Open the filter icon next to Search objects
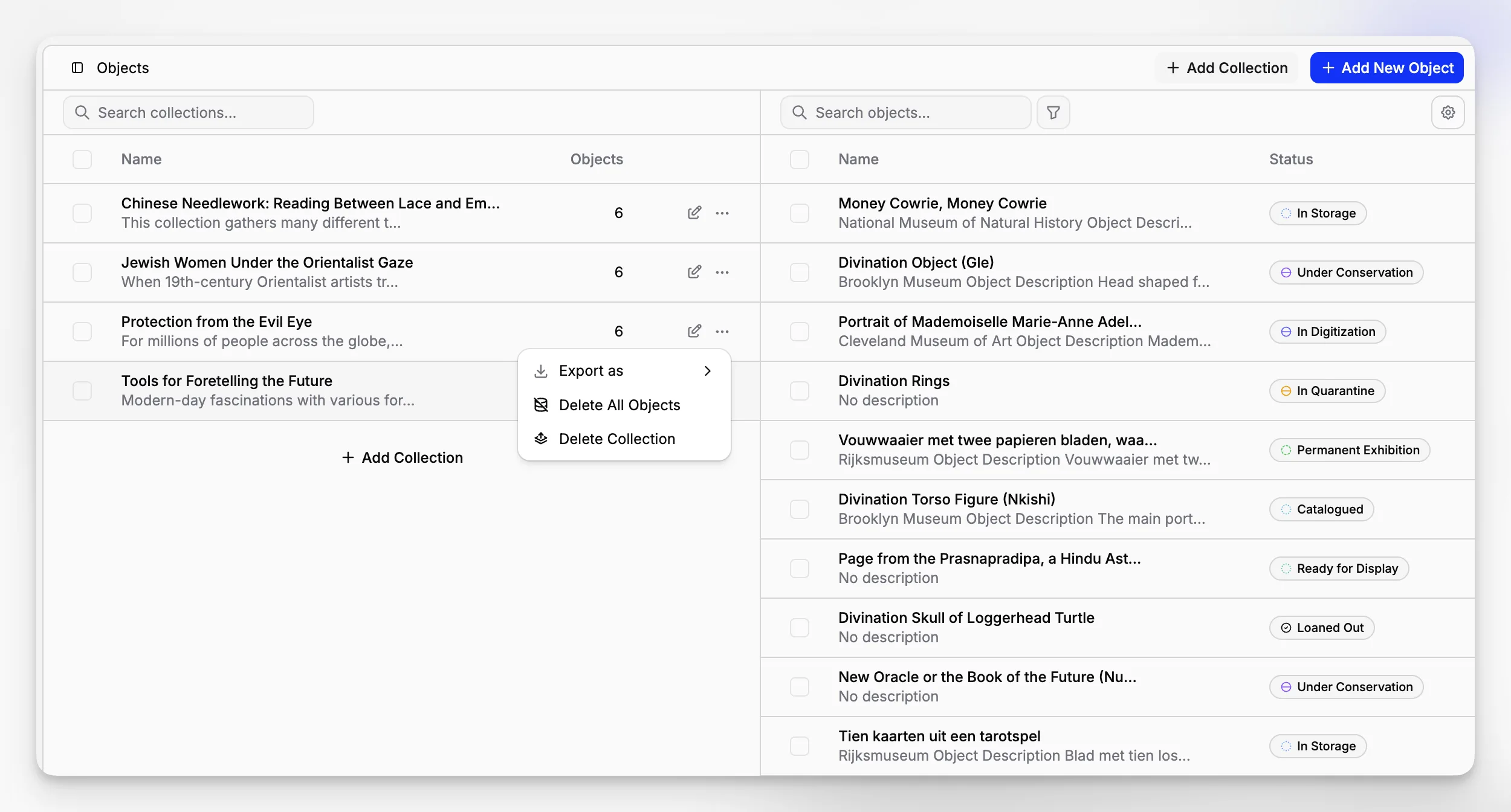The width and height of the screenshot is (1511, 812). point(1053,112)
